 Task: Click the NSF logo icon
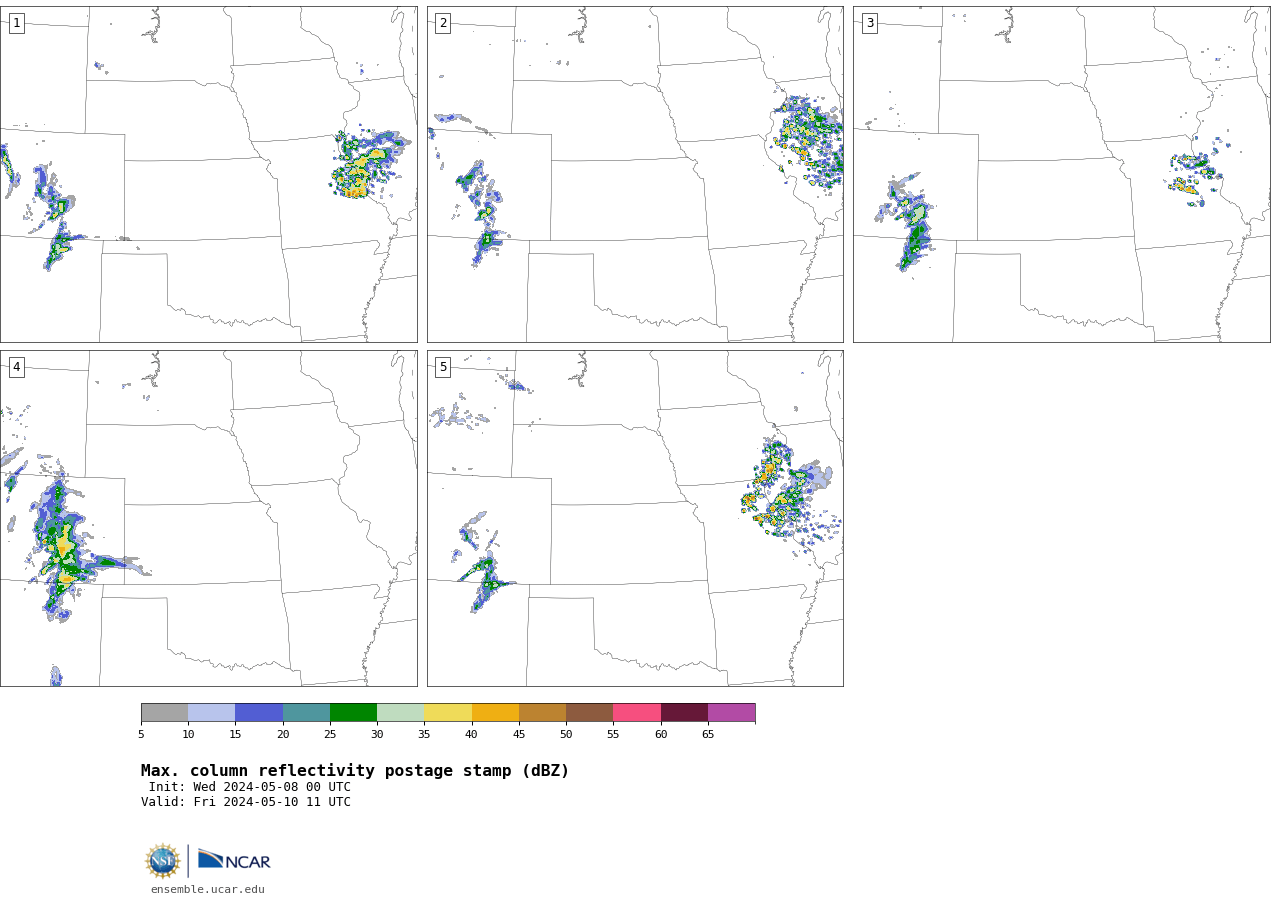click(163, 861)
